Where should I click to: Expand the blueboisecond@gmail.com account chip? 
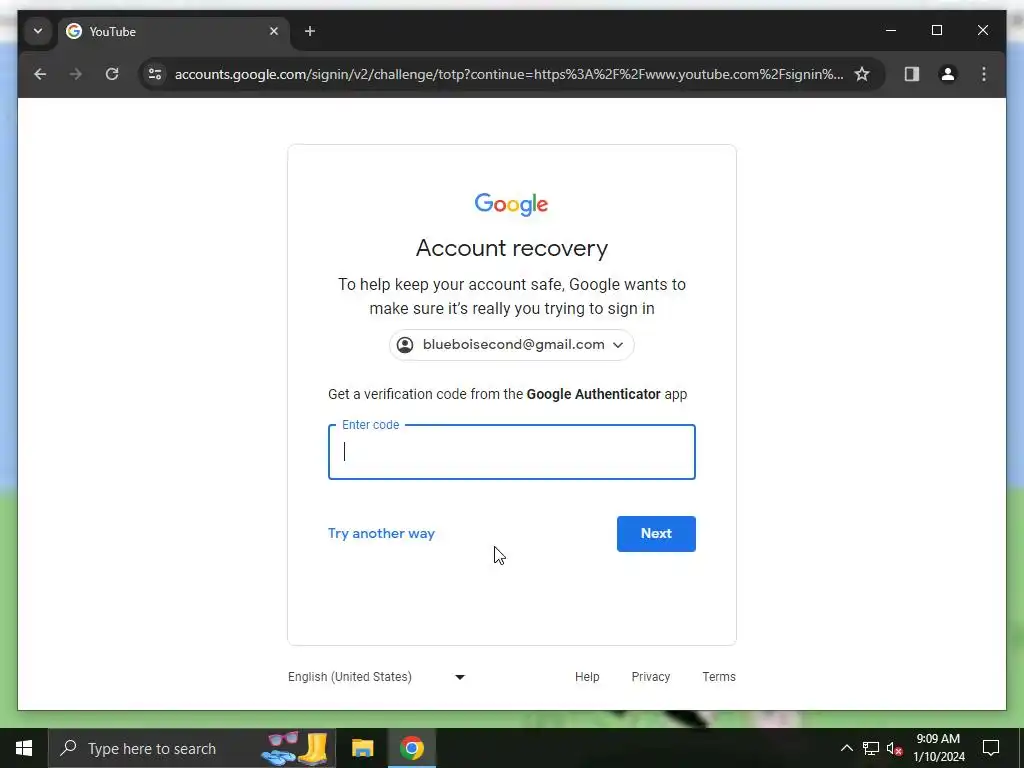[x=511, y=345]
